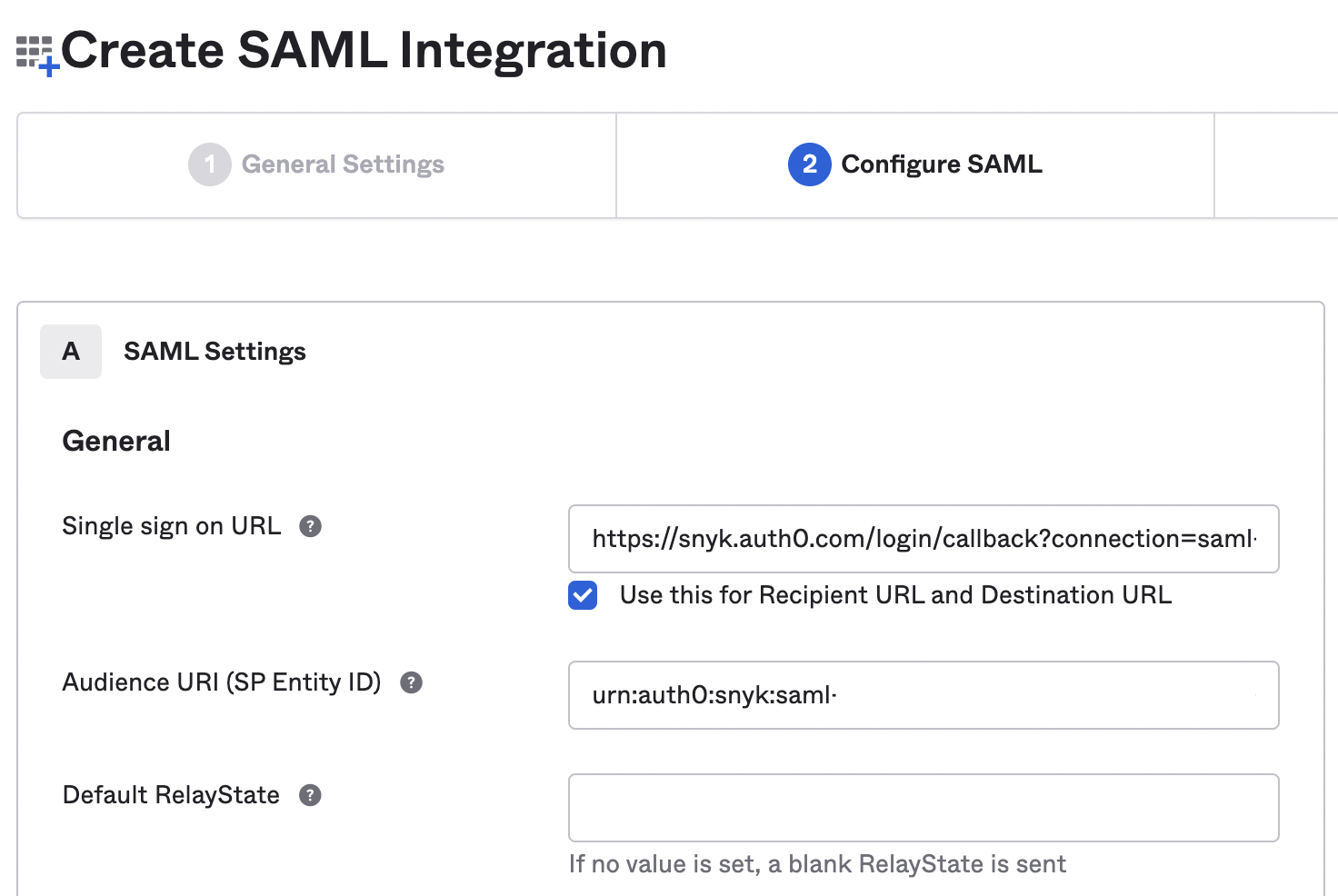Switch to the General Settings wizard step
The width and height of the screenshot is (1338, 896).
coord(343,164)
